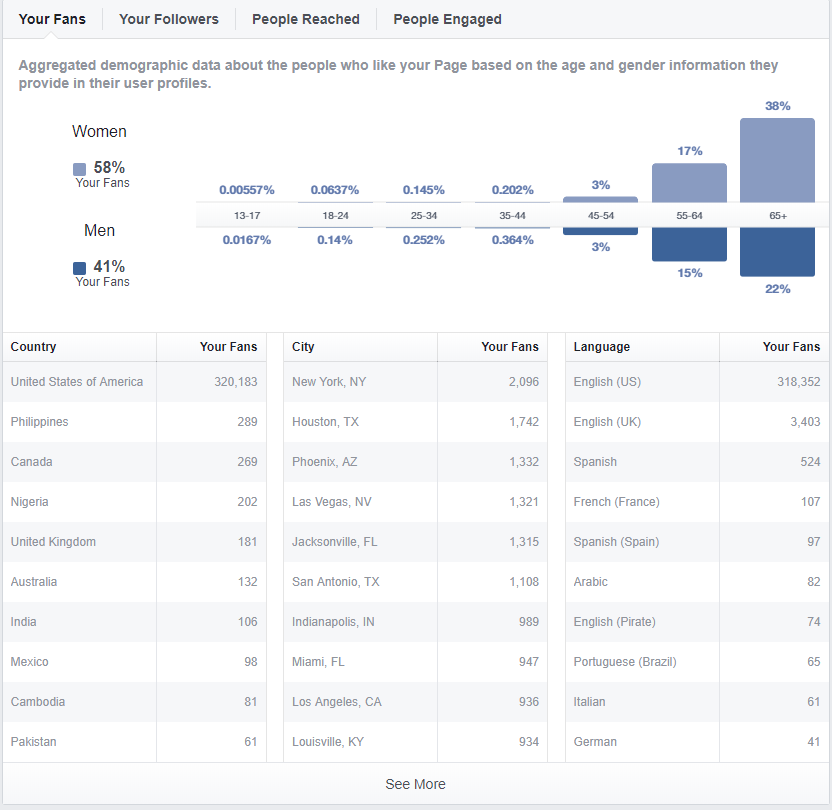Image resolution: width=832 pixels, height=810 pixels.
Task: Select the women 55-64 bar at 17%
Action: (689, 183)
